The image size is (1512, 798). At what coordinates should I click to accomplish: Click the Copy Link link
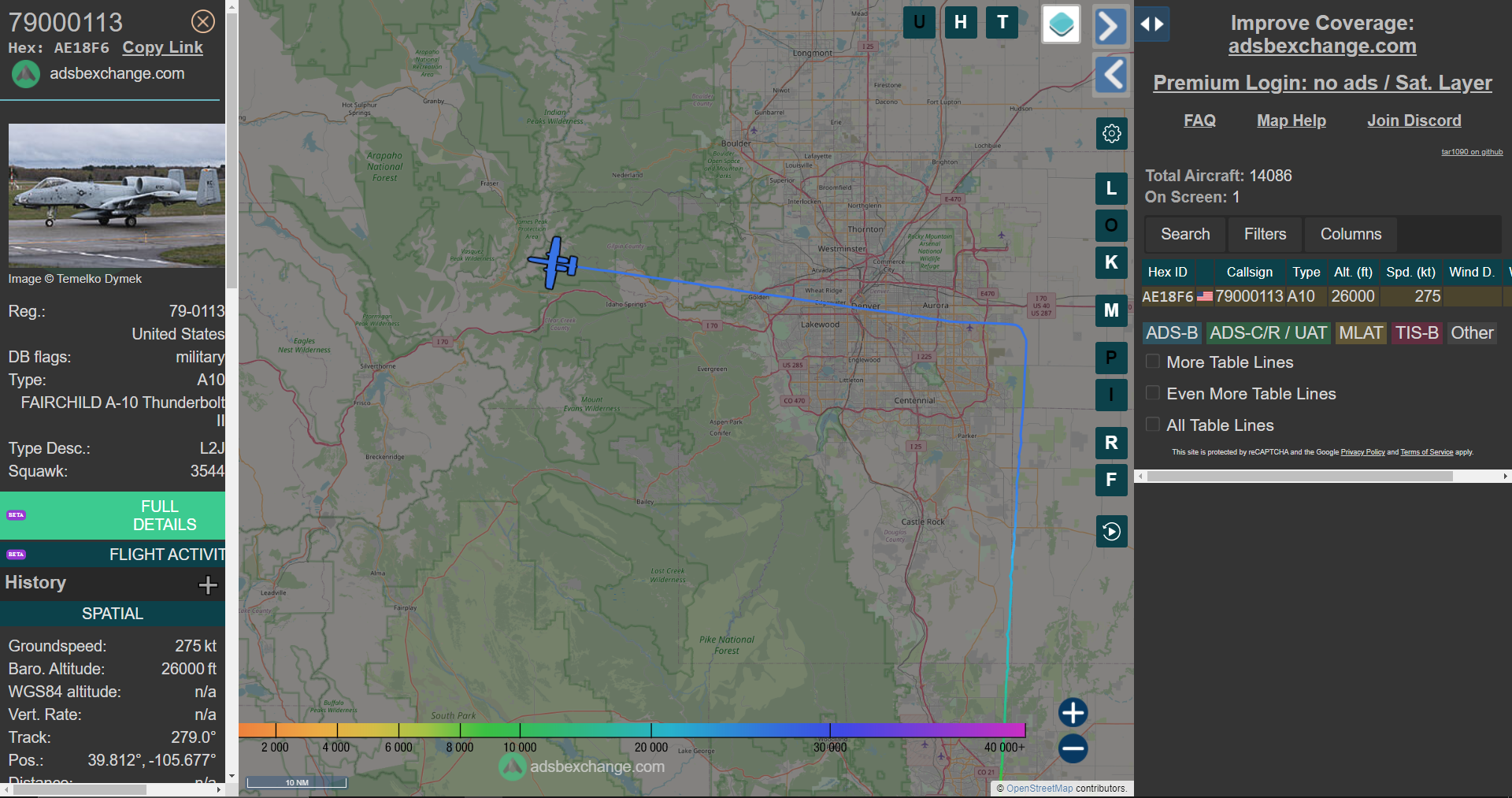[x=162, y=47]
